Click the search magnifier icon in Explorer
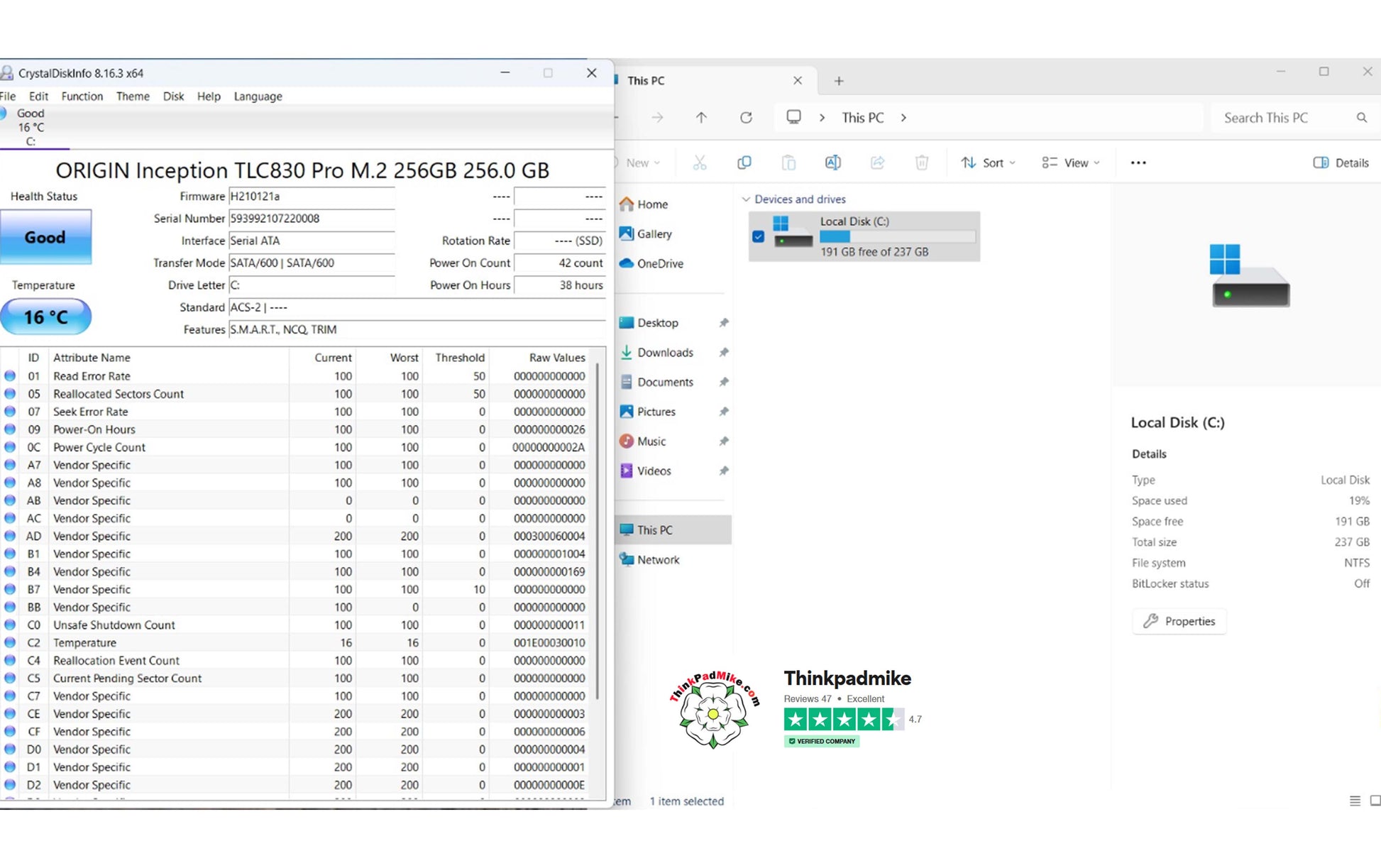 pyautogui.click(x=1361, y=118)
